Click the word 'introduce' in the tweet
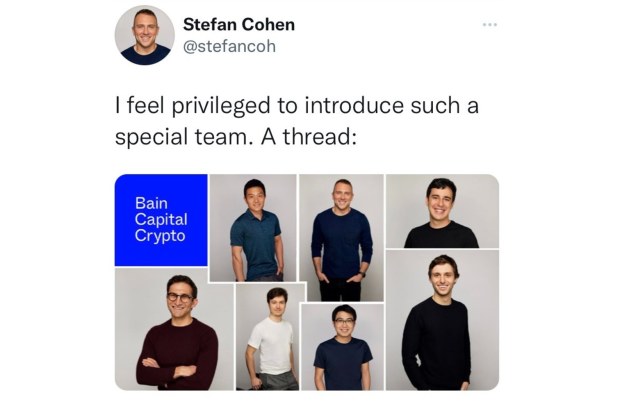Screen dimensions: 620x413 [x=355, y=106]
